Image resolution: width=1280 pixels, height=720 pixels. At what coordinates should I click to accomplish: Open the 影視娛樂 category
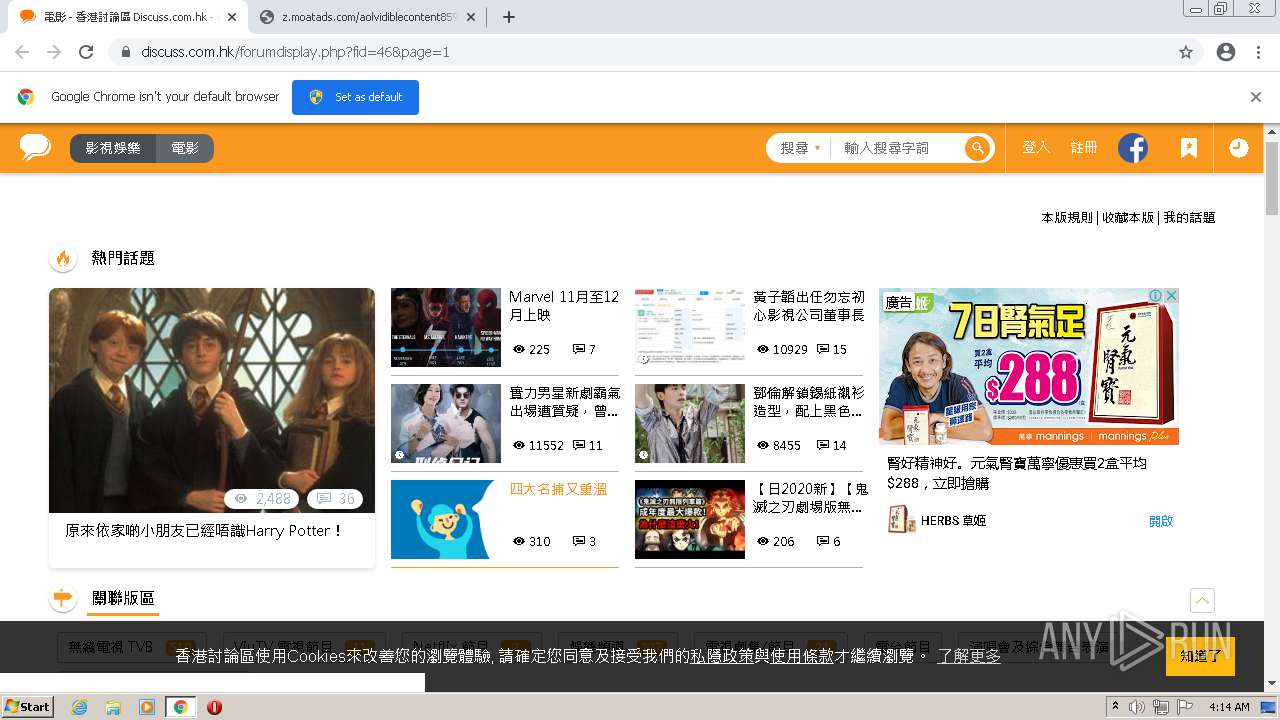click(x=113, y=148)
